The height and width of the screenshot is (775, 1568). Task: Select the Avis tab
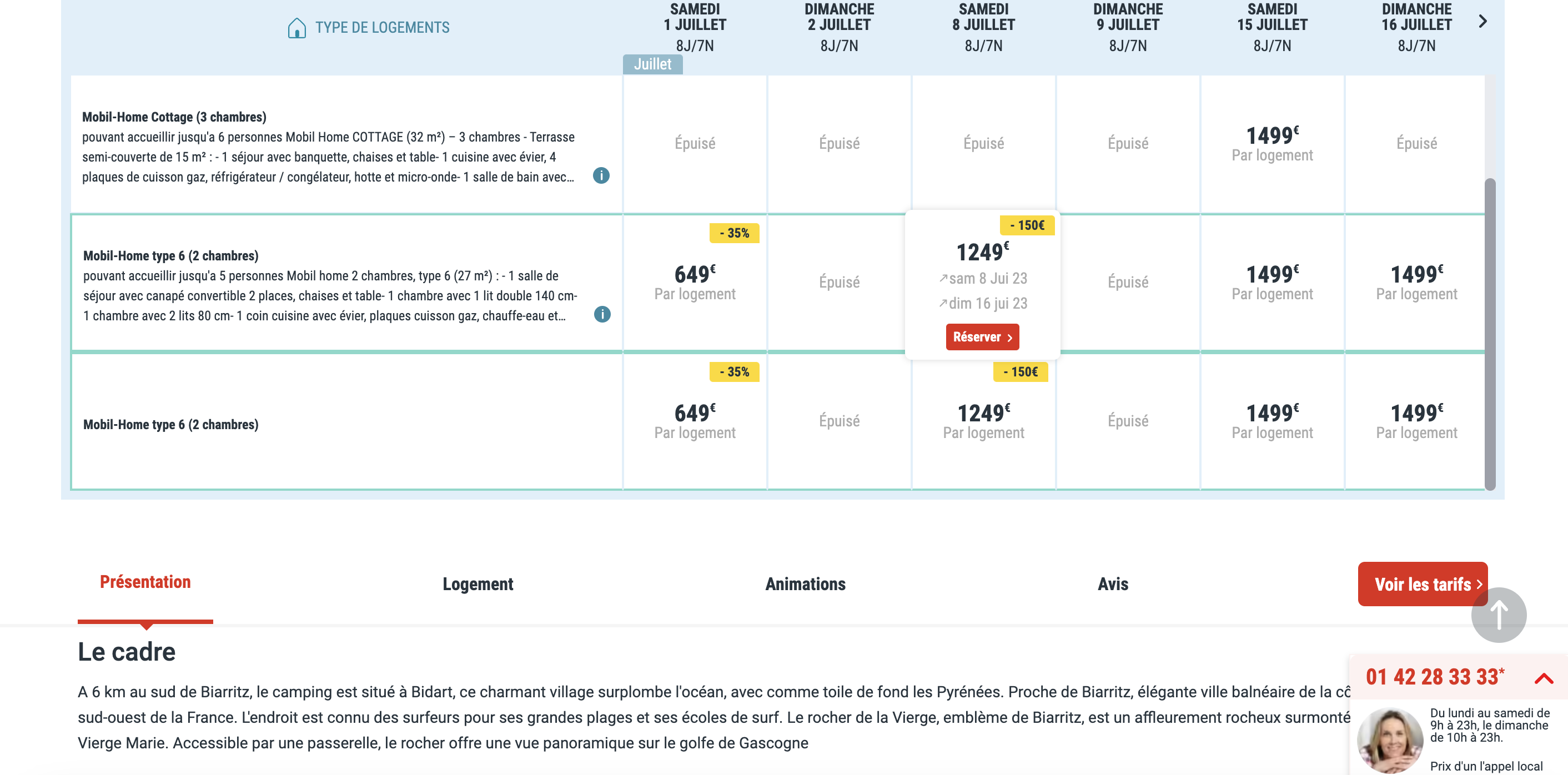click(x=1112, y=584)
